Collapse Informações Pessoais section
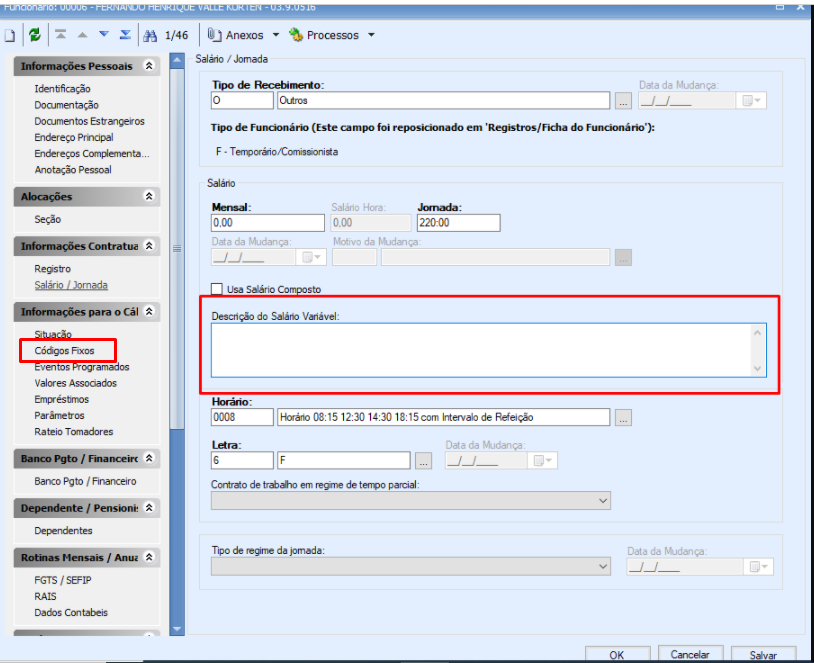The image size is (814, 663). pyautogui.click(x=149, y=66)
